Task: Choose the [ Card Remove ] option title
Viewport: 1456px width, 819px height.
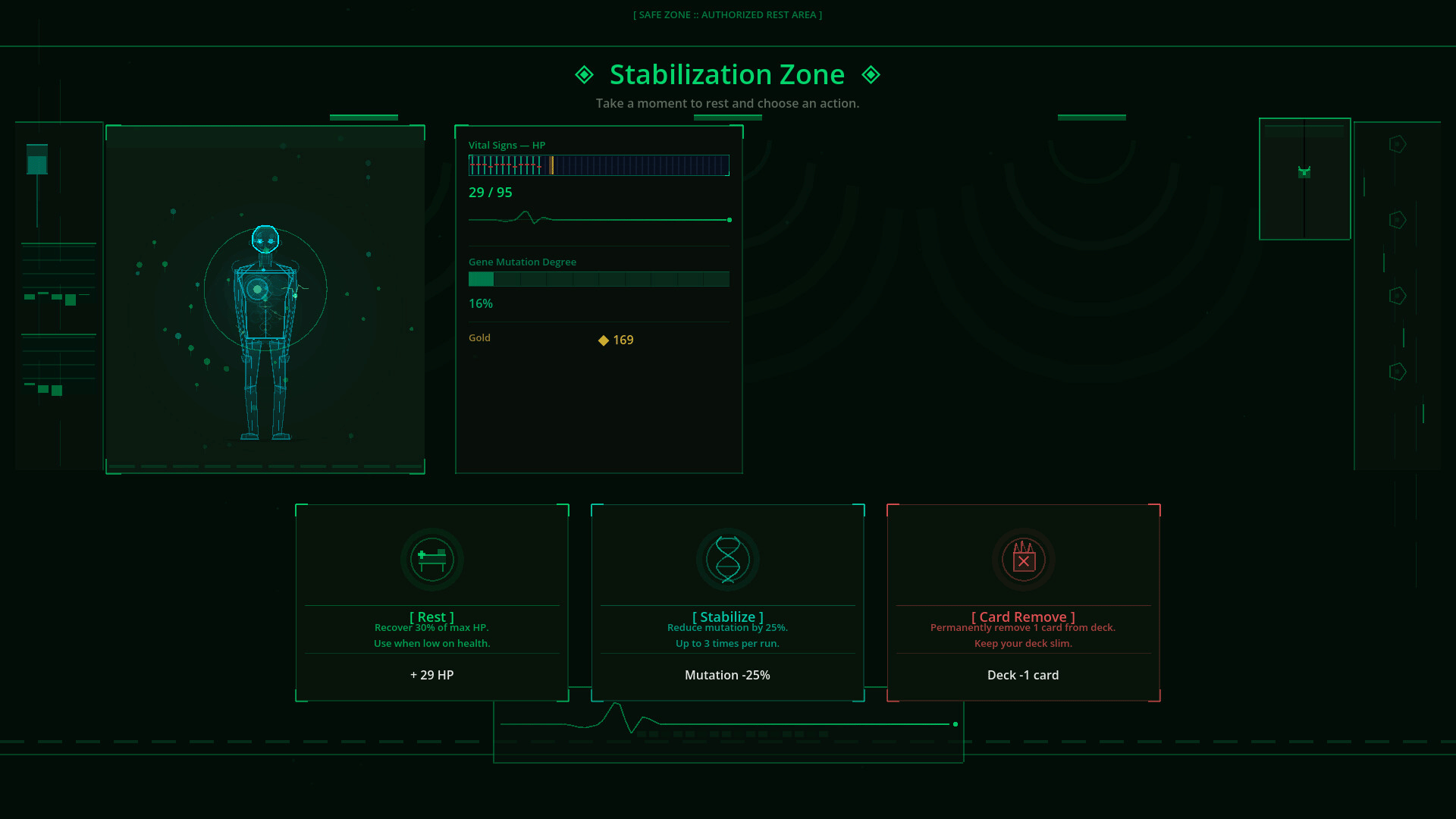Action: coord(1024,617)
